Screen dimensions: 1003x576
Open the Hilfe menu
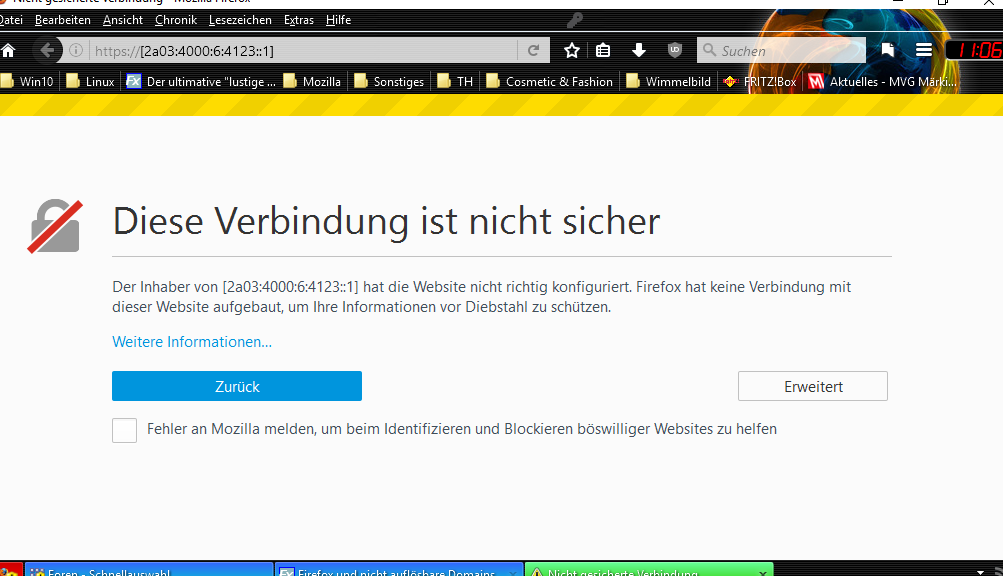point(338,20)
